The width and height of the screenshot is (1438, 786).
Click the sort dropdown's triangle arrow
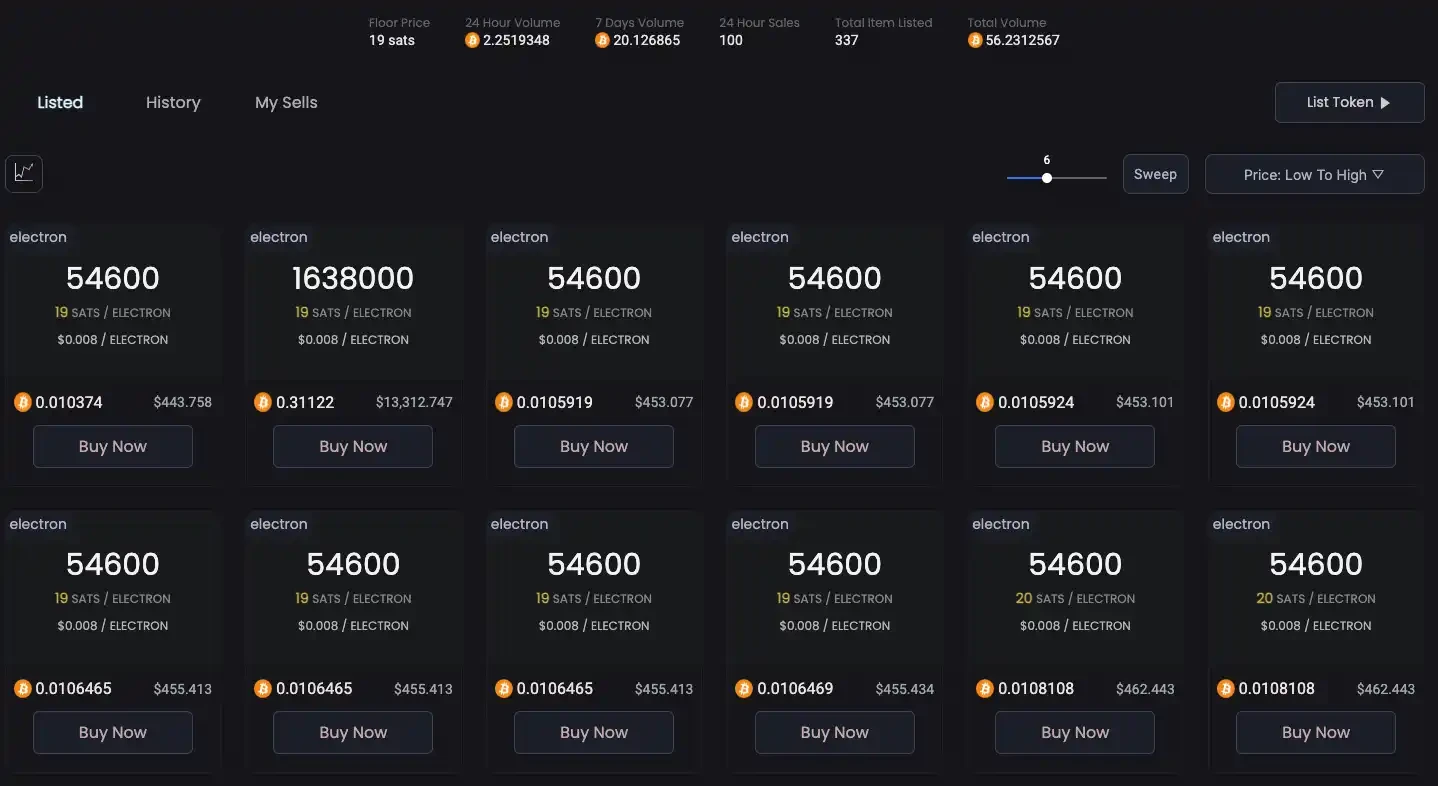(x=1378, y=174)
